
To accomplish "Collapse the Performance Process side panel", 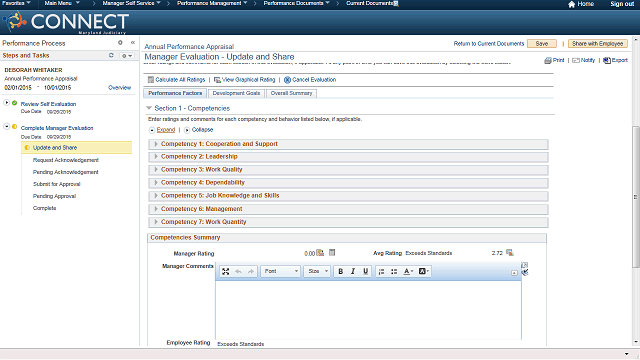I will 133,42.
